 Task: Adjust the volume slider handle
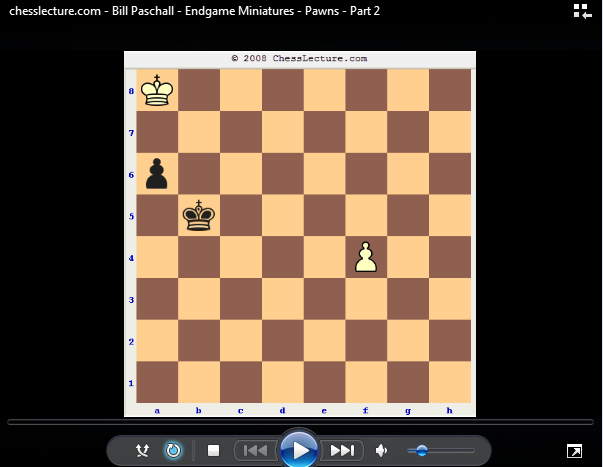421,450
